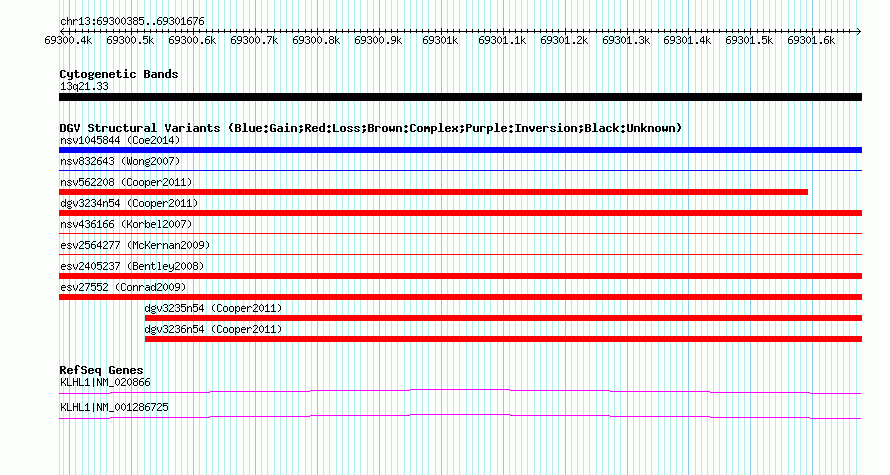Open variant label esv2405237 (Bentley2008)
The height and width of the screenshot is (475, 890).
pyautogui.click(x=132, y=266)
